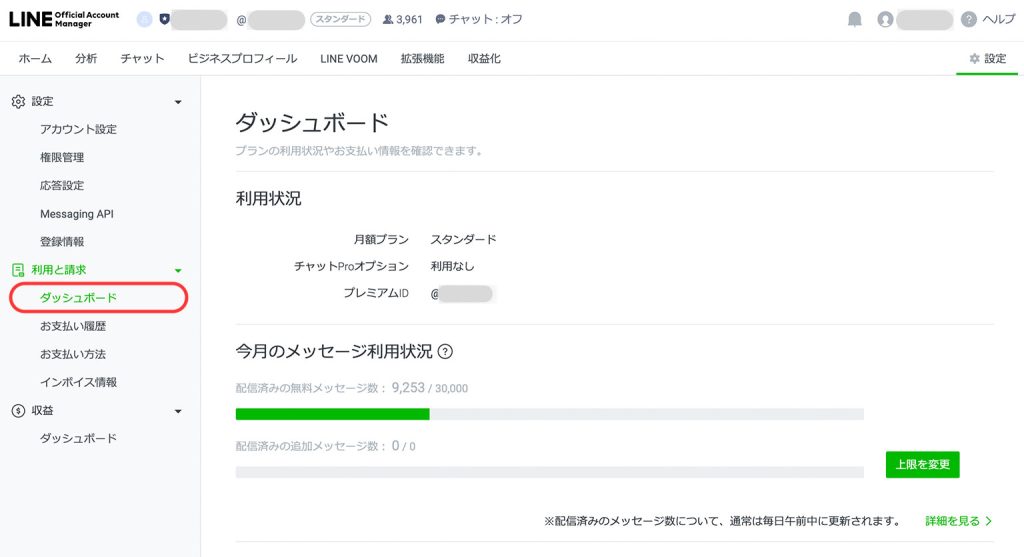Image resolution: width=1024 pixels, height=557 pixels.
Task: Click the LINE Official Account Manager logo
Action: [x=64, y=19]
